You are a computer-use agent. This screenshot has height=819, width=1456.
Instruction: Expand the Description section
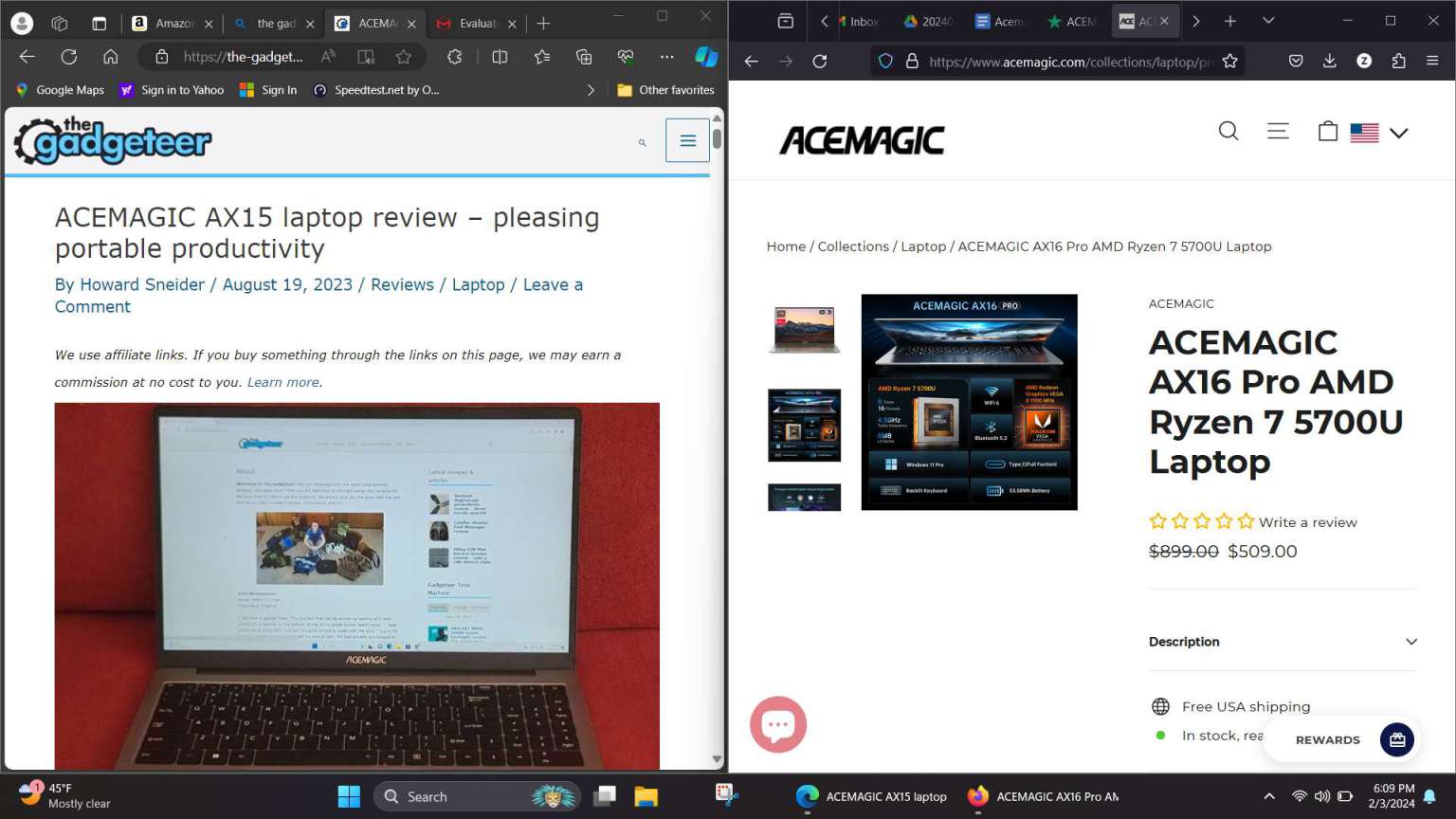[1282, 642]
